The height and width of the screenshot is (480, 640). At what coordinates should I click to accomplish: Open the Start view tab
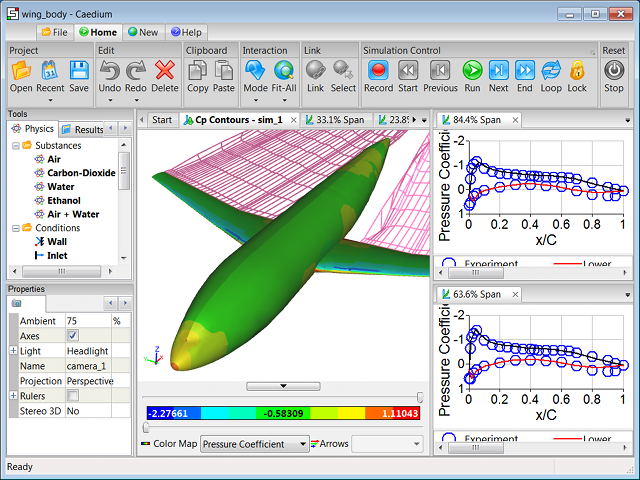coord(162,120)
